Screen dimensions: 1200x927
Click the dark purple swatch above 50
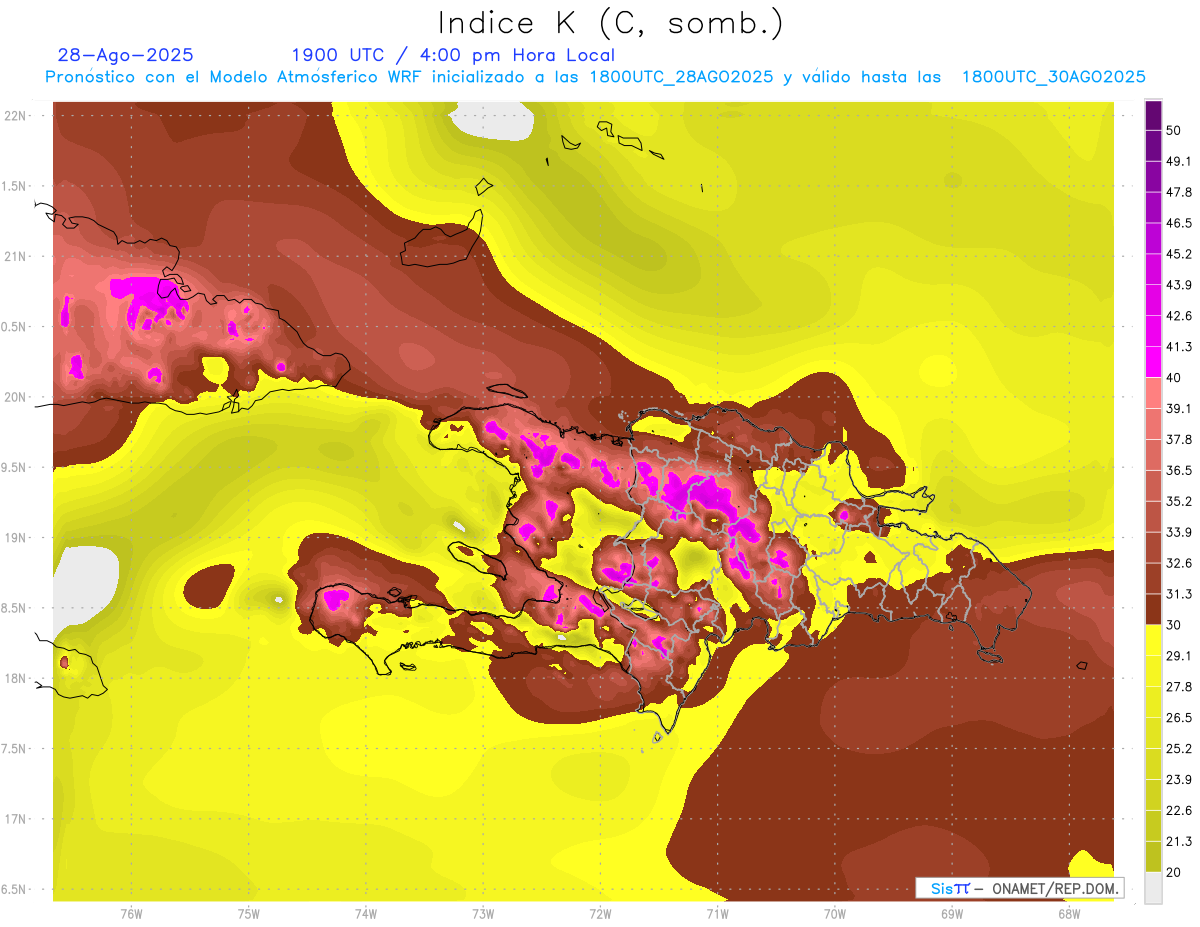(x=1153, y=115)
